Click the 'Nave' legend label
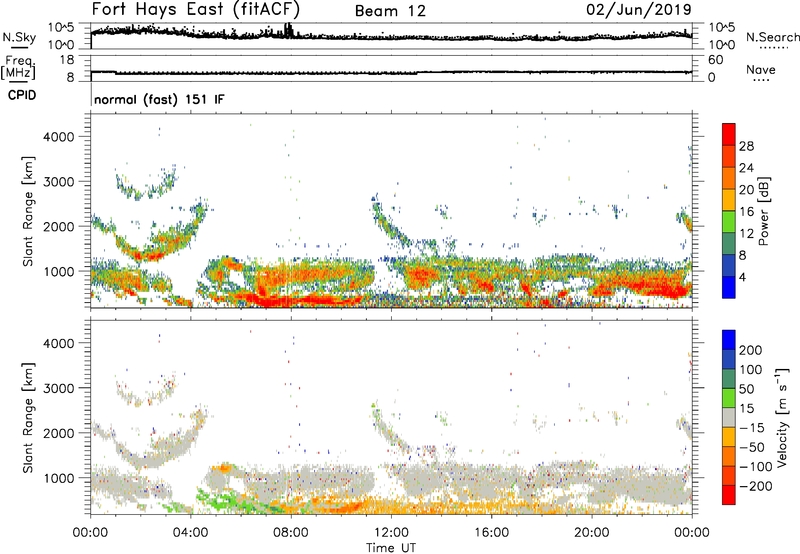800x554 pixels. [x=761, y=69]
